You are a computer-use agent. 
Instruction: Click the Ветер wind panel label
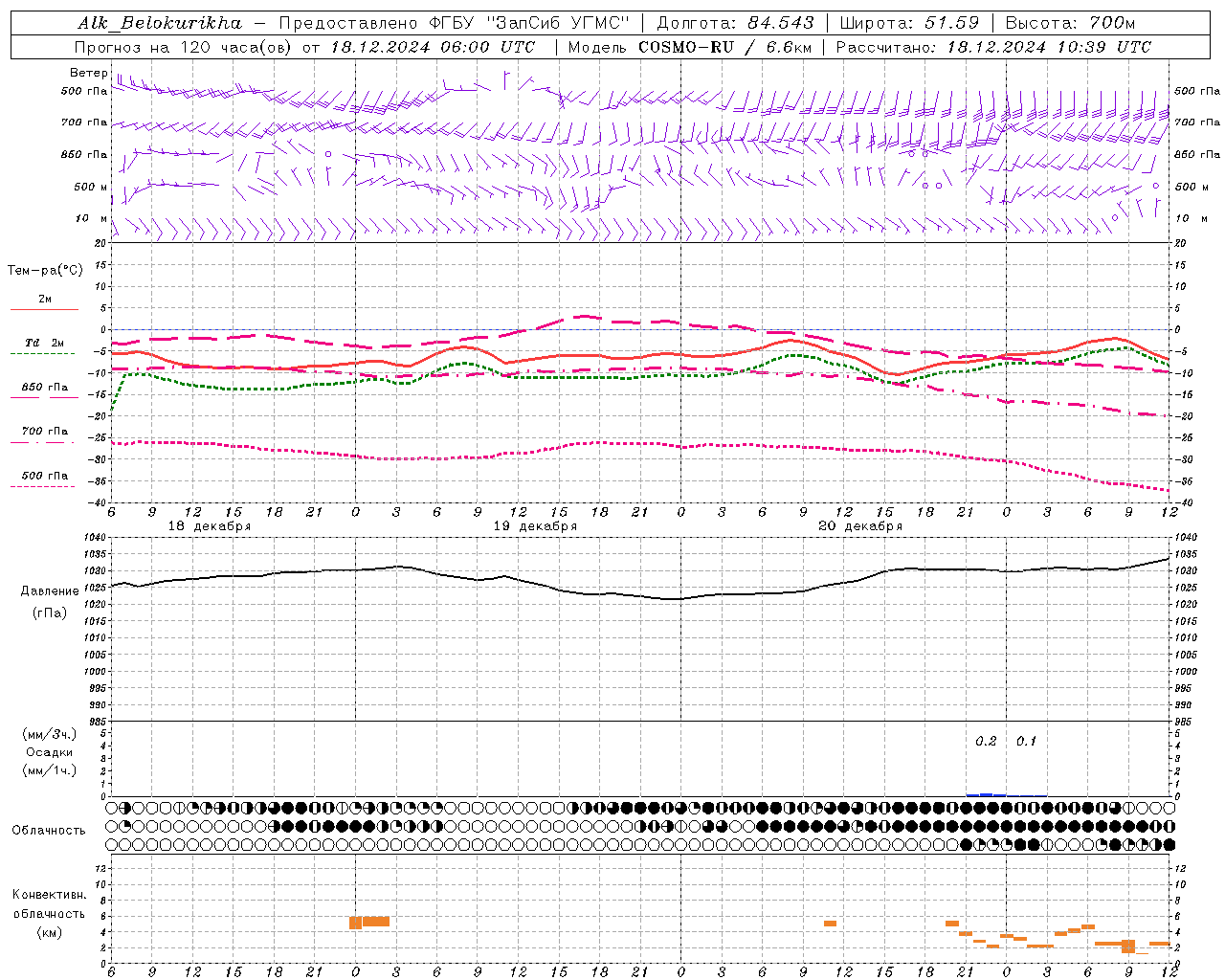pos(88,73)
